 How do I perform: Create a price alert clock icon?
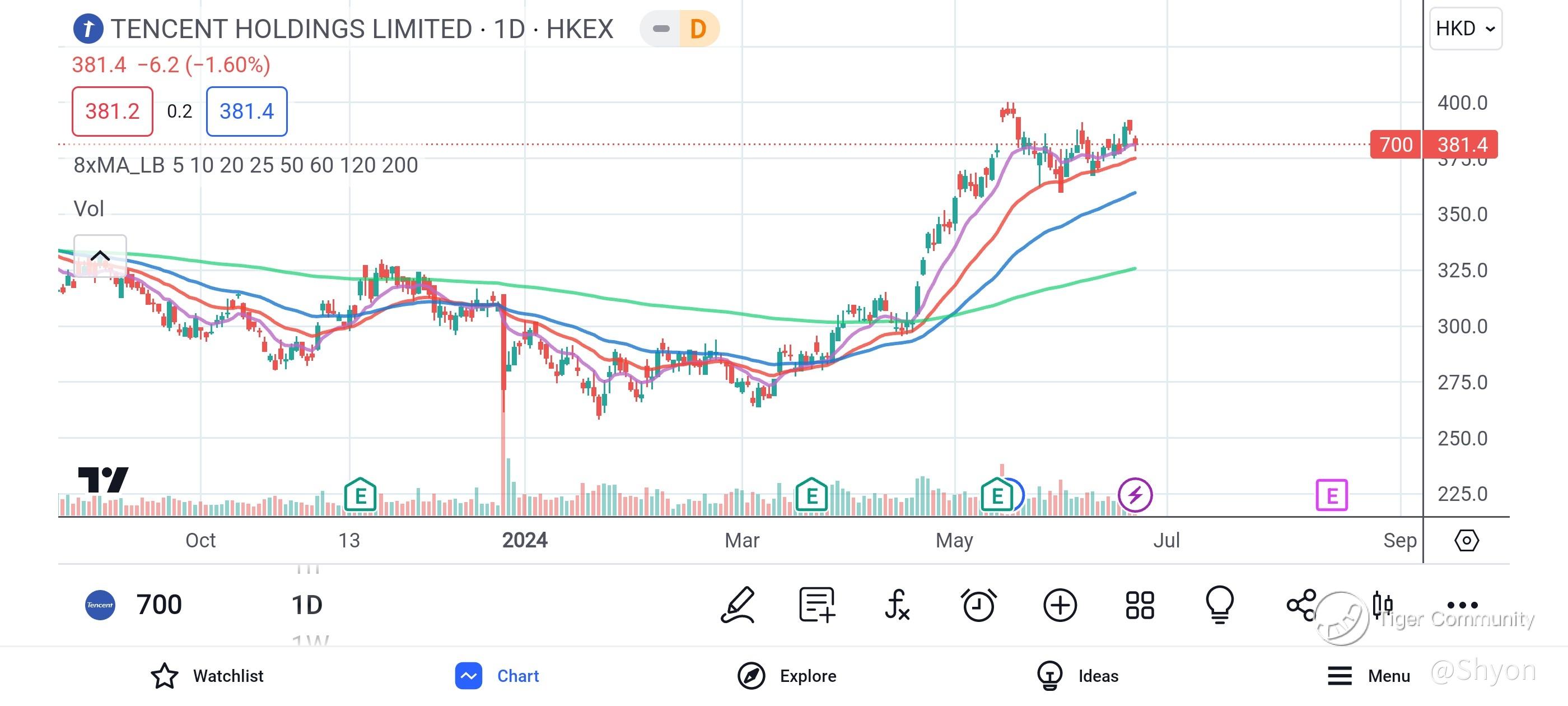click(978, 605)
